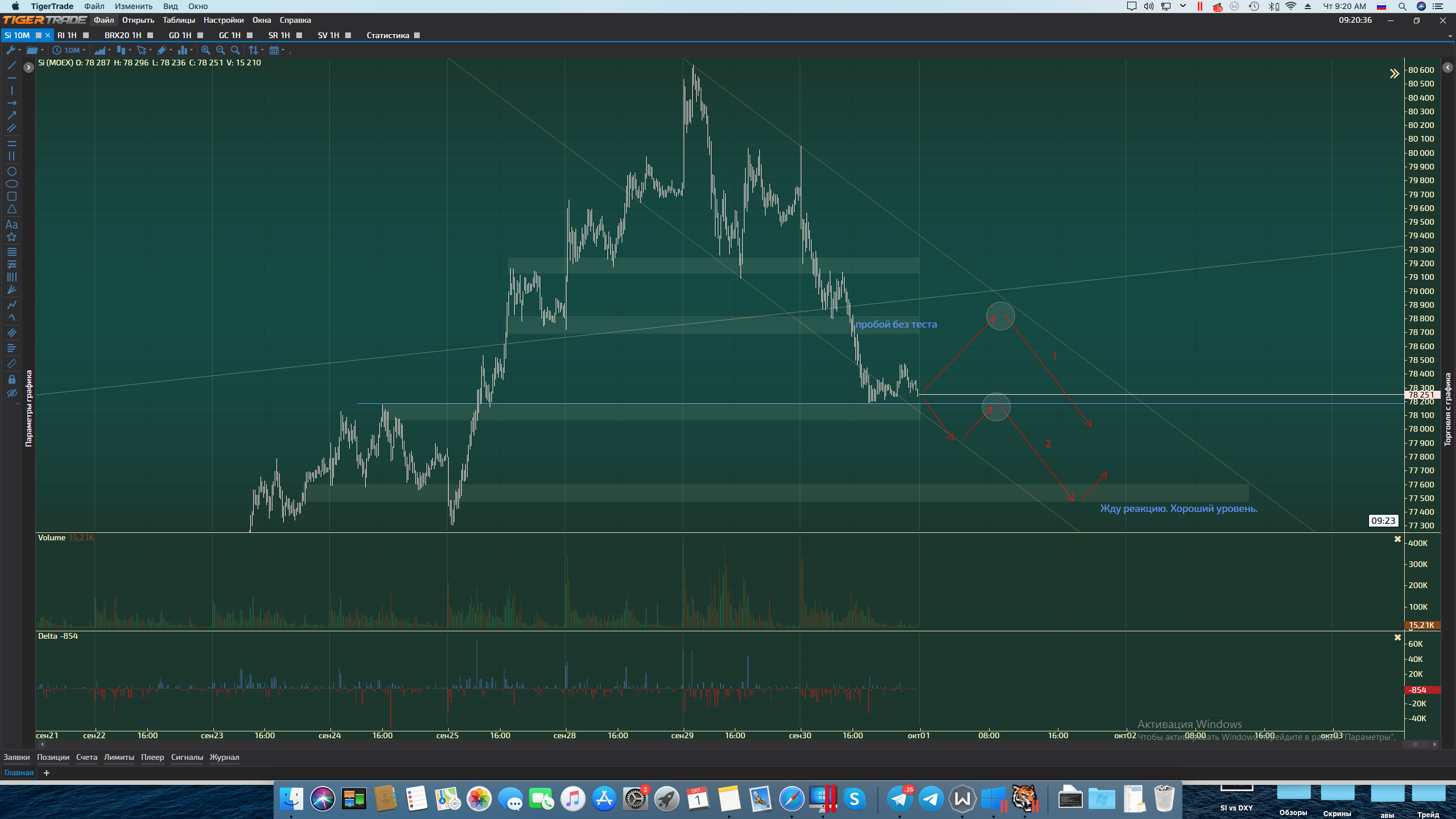Open the wrench settings dropdown

(x=13, y=50)
